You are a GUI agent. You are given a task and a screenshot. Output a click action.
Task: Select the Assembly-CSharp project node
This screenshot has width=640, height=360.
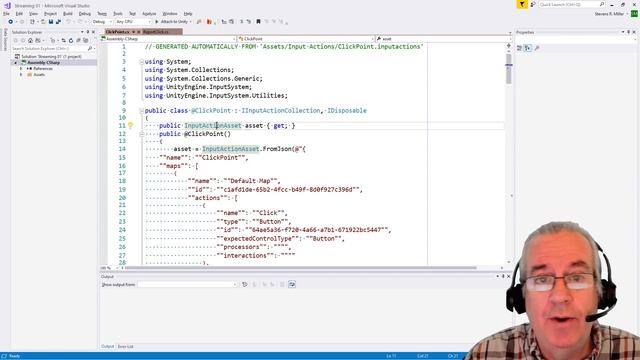pos(43,62)
